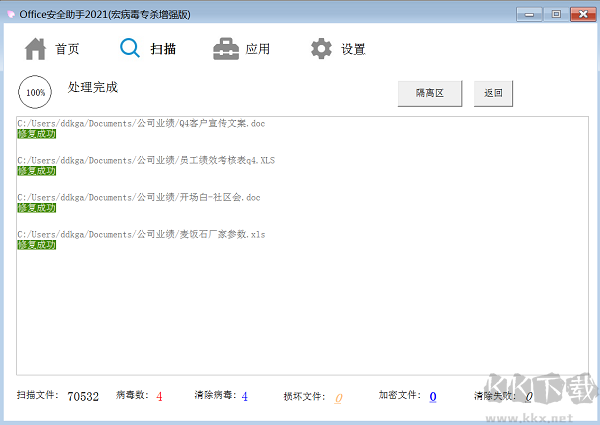
Task: Open the 隔离区 quarantine button
Action: pos(430,93)
